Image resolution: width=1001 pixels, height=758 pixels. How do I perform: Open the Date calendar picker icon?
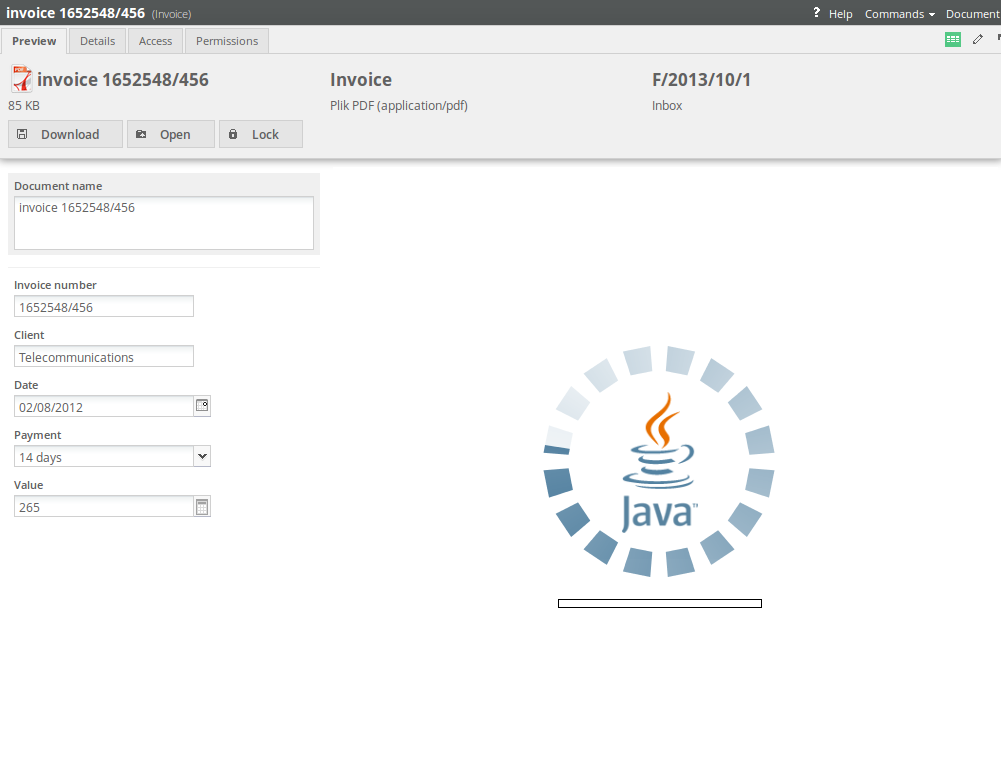pyautogui.click(x=202, y=406)
